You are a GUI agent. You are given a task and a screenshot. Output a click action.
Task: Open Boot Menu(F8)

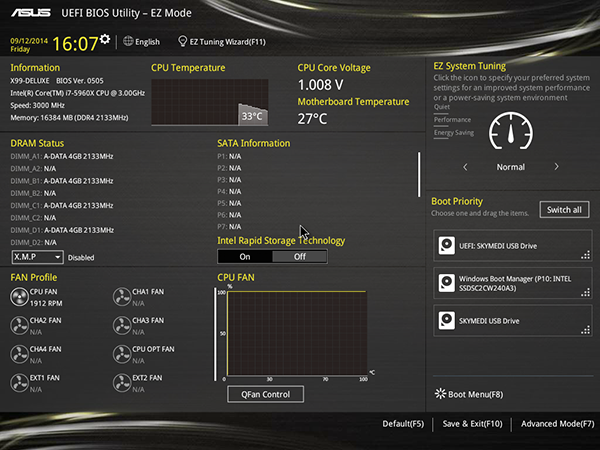[476, 394]
